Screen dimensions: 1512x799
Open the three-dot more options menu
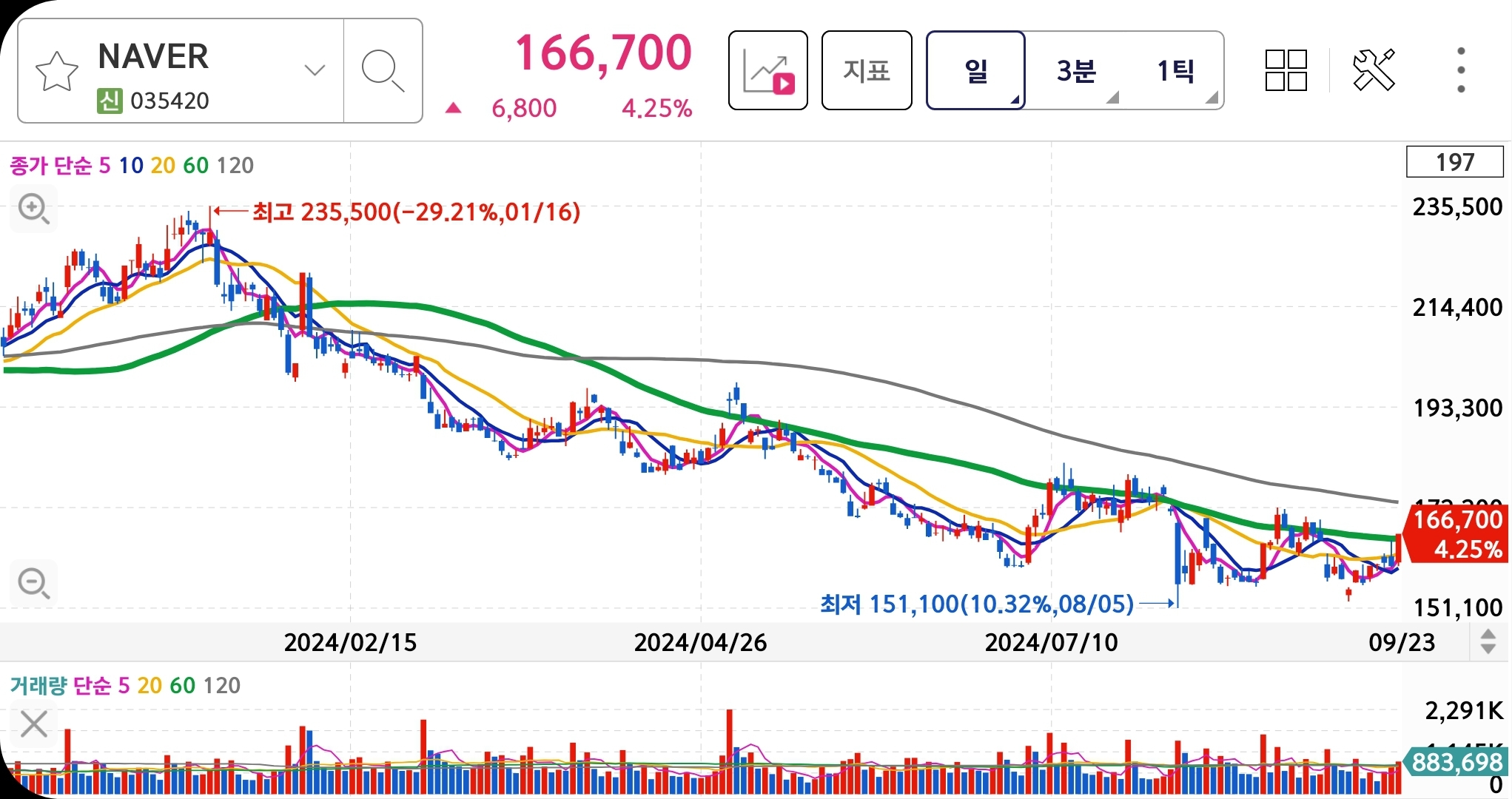click(x=1461, y=70)
